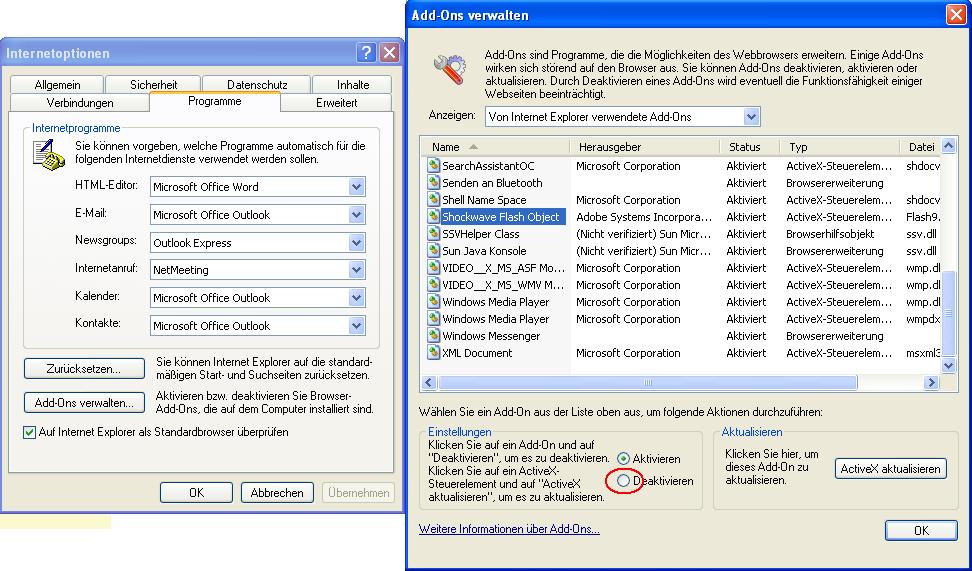Open Weitere Informationen über Add-Ons link

coord(509,529)
